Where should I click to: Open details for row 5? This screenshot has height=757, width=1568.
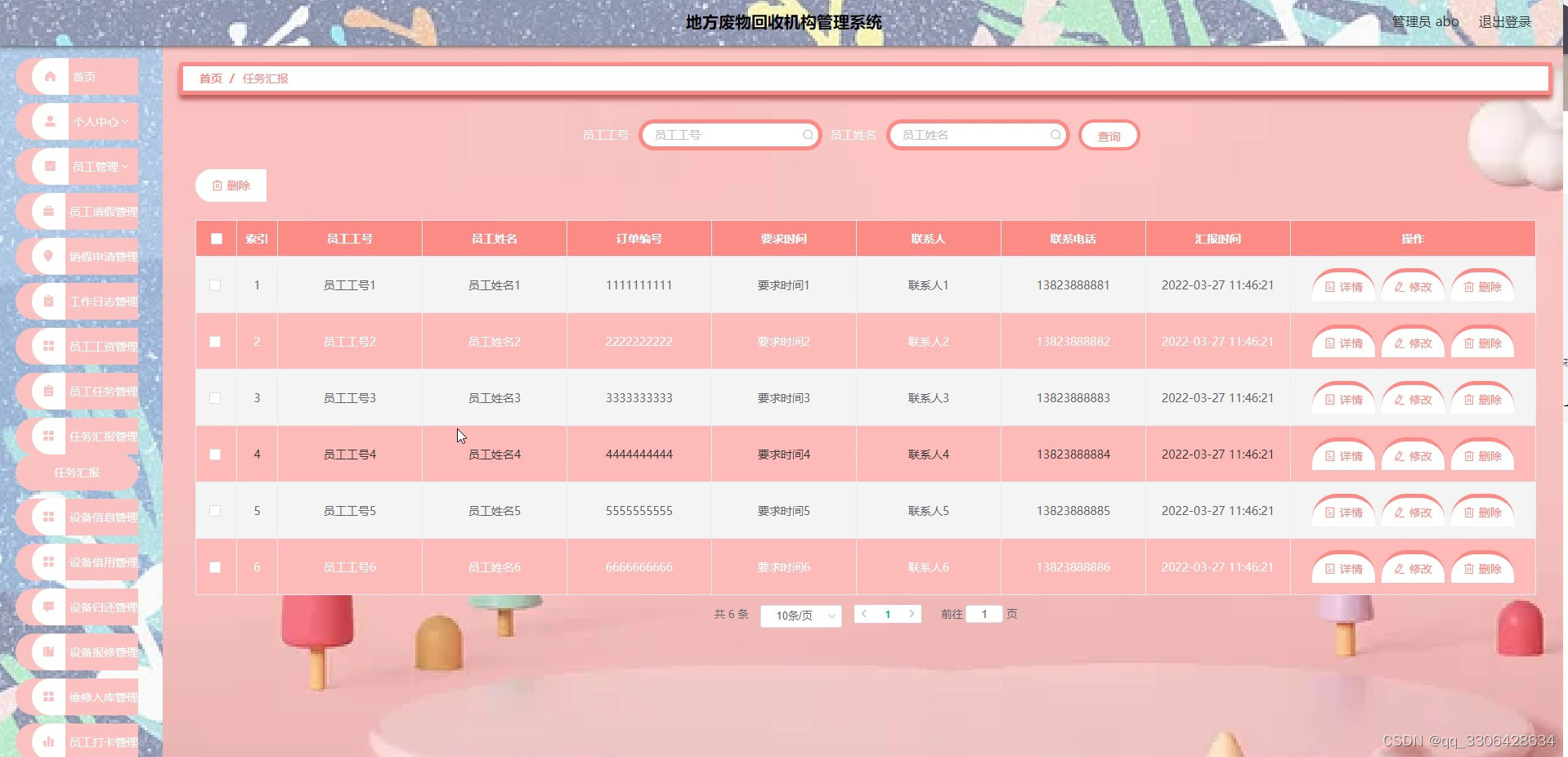point(1344,512)
